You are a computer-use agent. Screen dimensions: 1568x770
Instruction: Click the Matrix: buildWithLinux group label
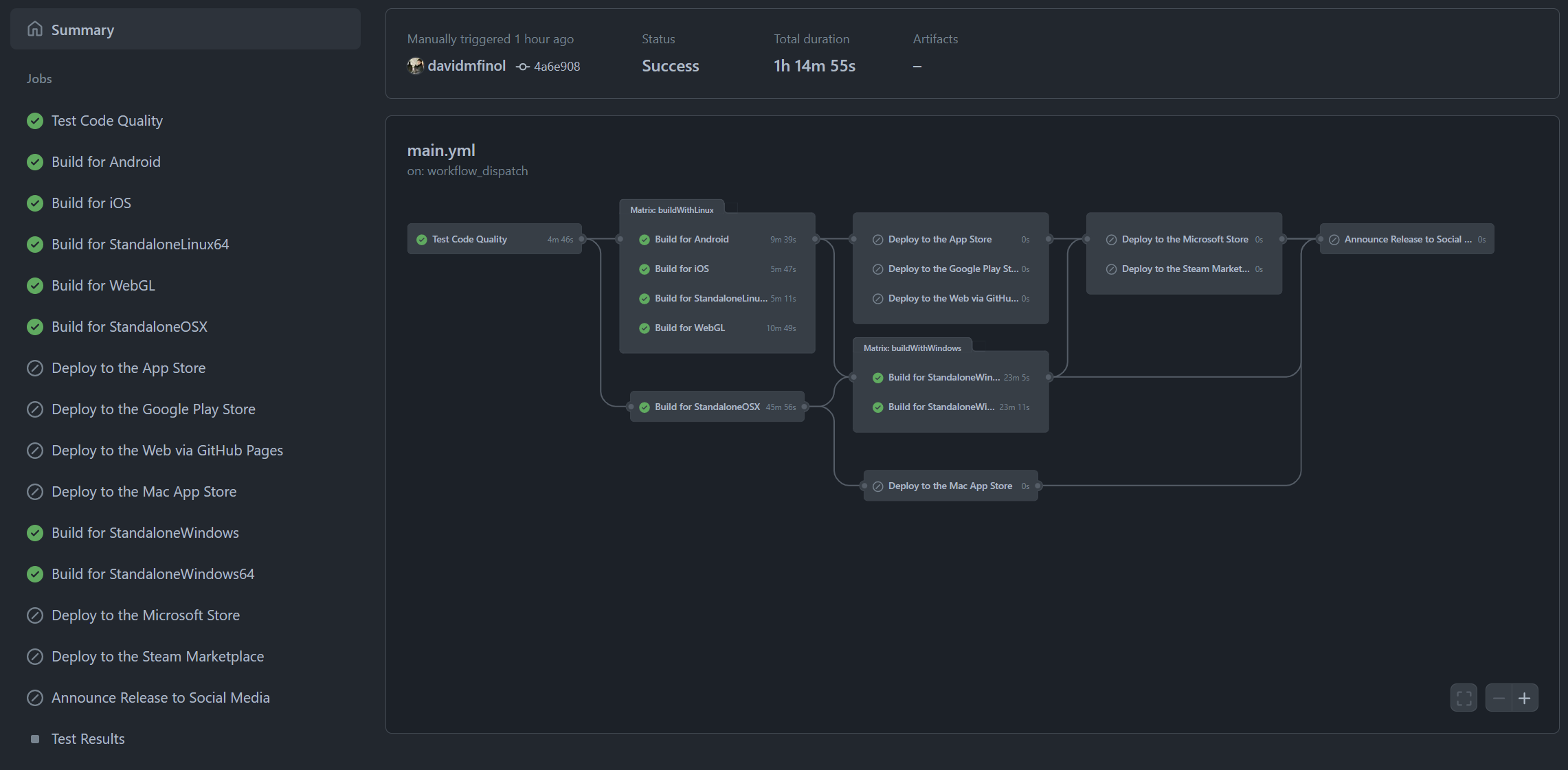[x=671, y=209]
